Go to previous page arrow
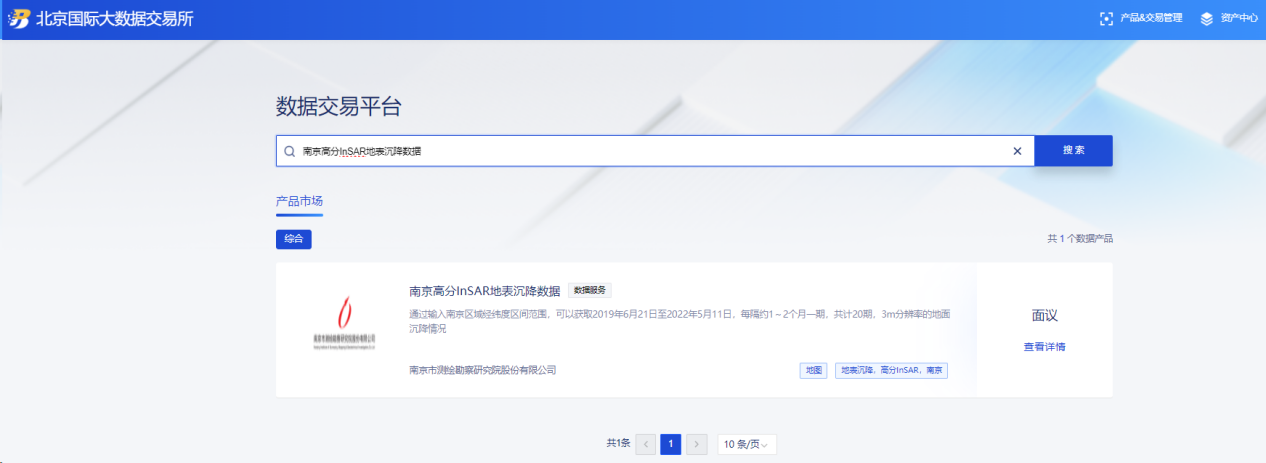 click(x=646, y=443)
